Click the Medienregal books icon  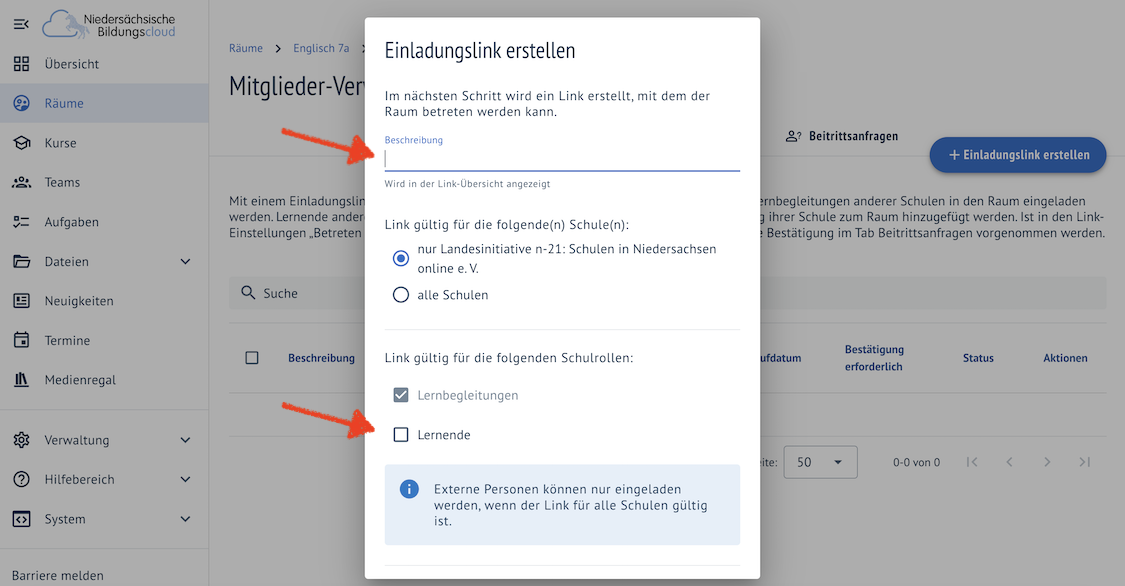point(22,379)
